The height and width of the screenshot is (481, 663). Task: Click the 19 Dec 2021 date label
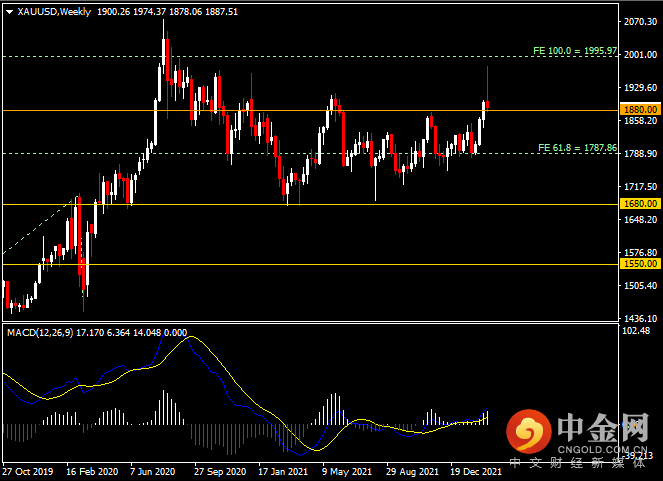pos(476,472)
